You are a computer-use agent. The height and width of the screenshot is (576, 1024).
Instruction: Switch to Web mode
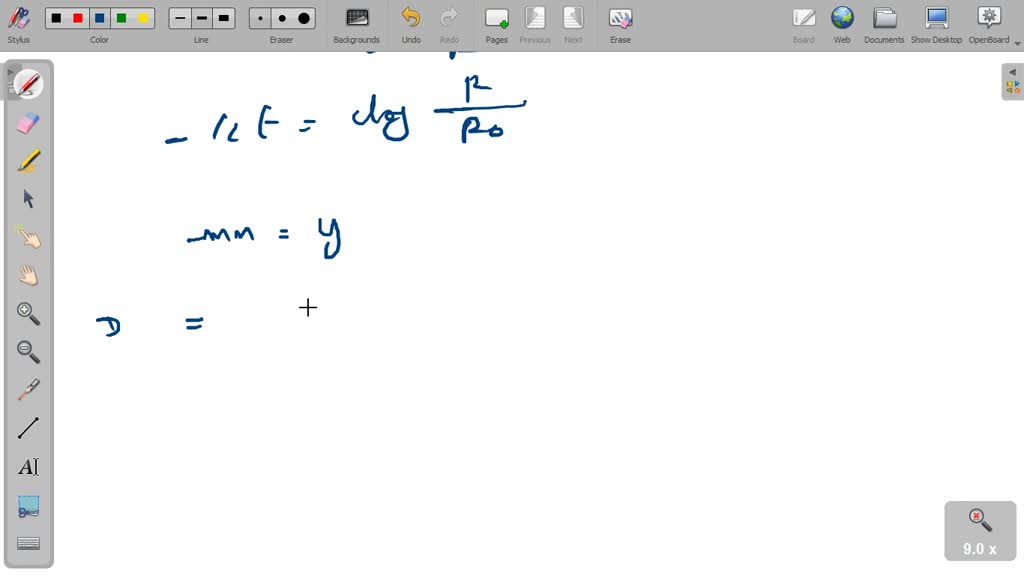coord(842,25)
